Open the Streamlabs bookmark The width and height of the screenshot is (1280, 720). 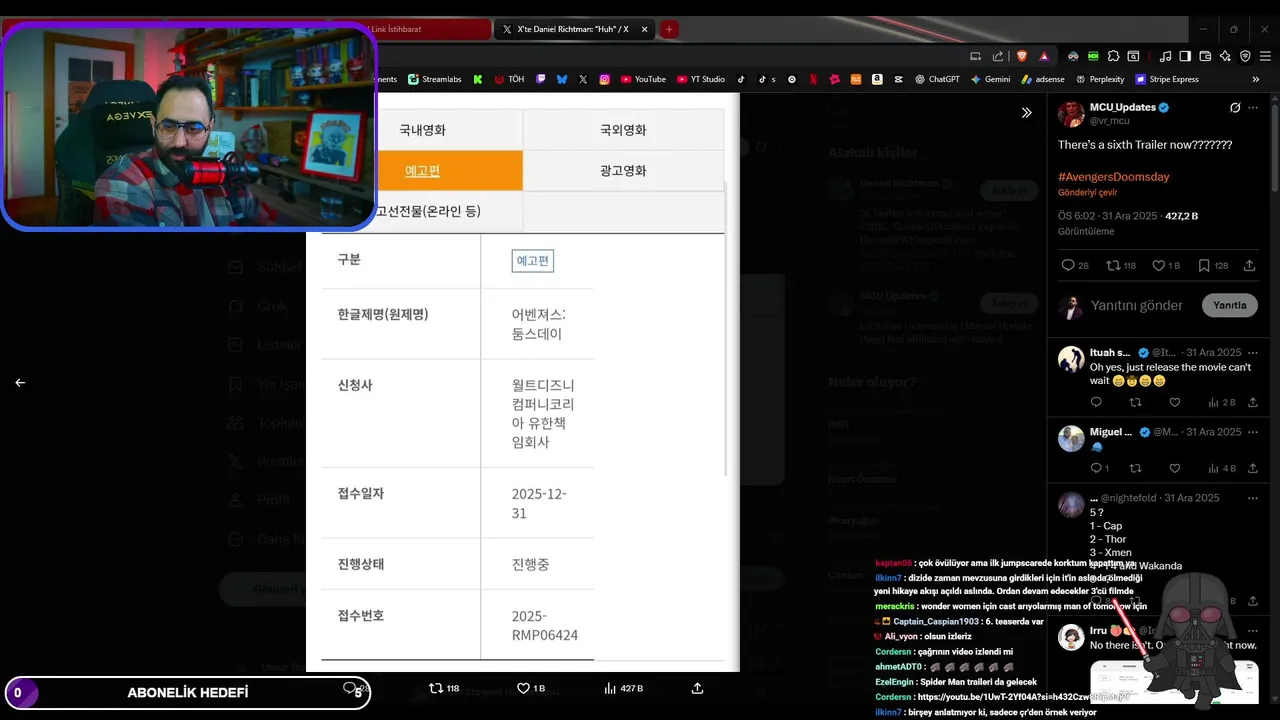[x=434, y=79]
